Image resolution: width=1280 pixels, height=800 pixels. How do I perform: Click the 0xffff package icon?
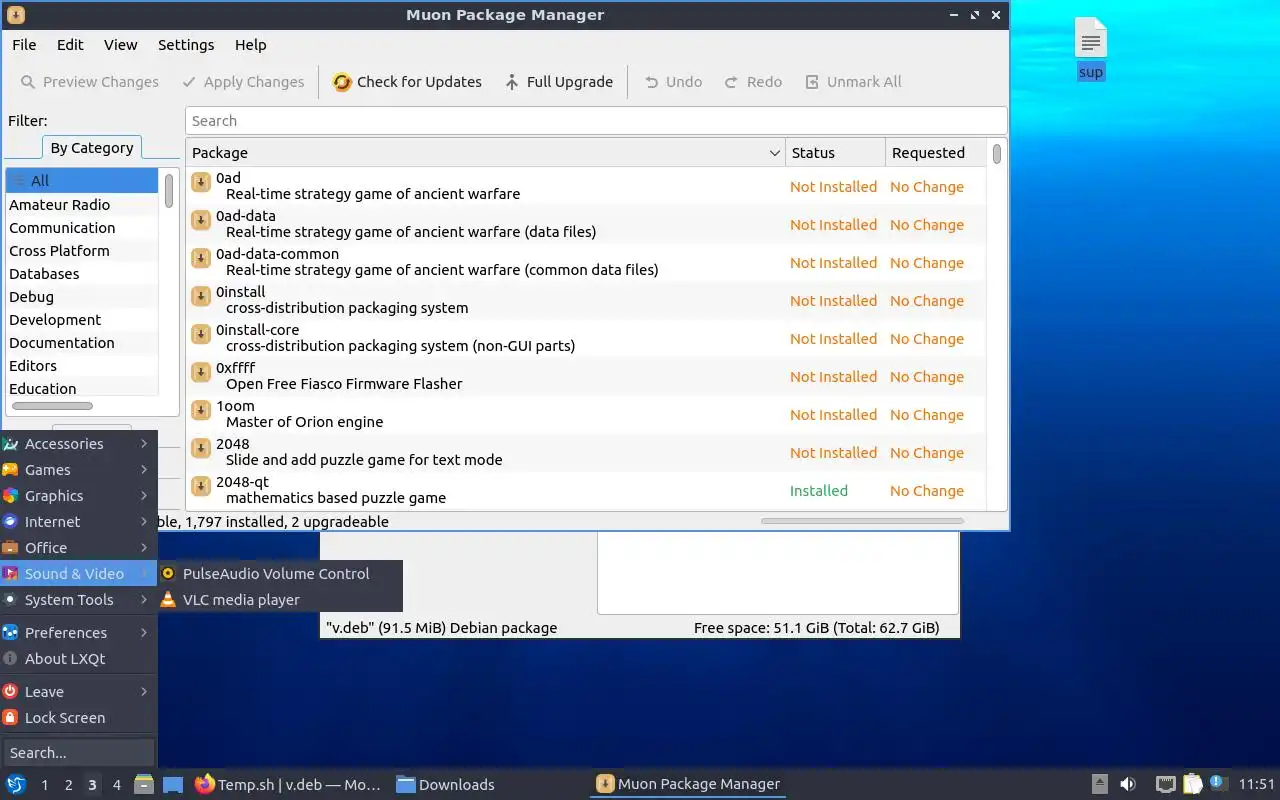click(x=200, y=371)
